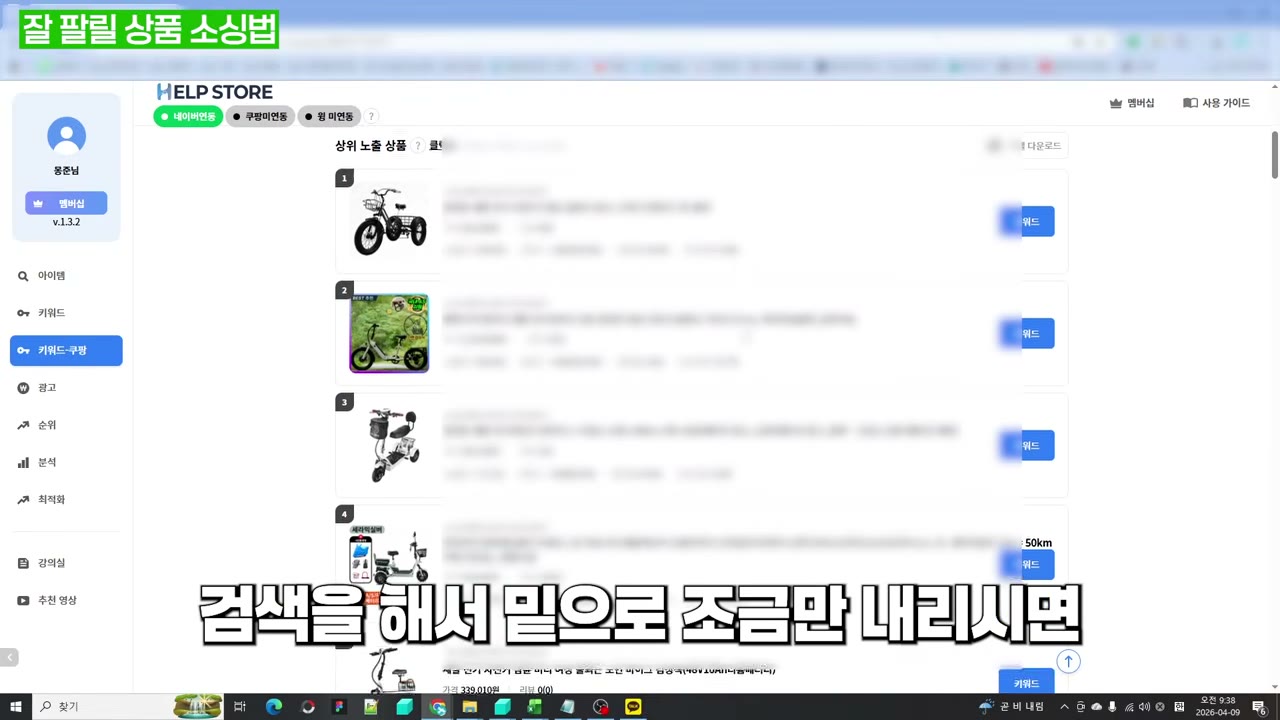Click the taskbar 찾기 search box
This screenshot has height=720, width=1280.
pyautogui.click(x=130, y=707)
